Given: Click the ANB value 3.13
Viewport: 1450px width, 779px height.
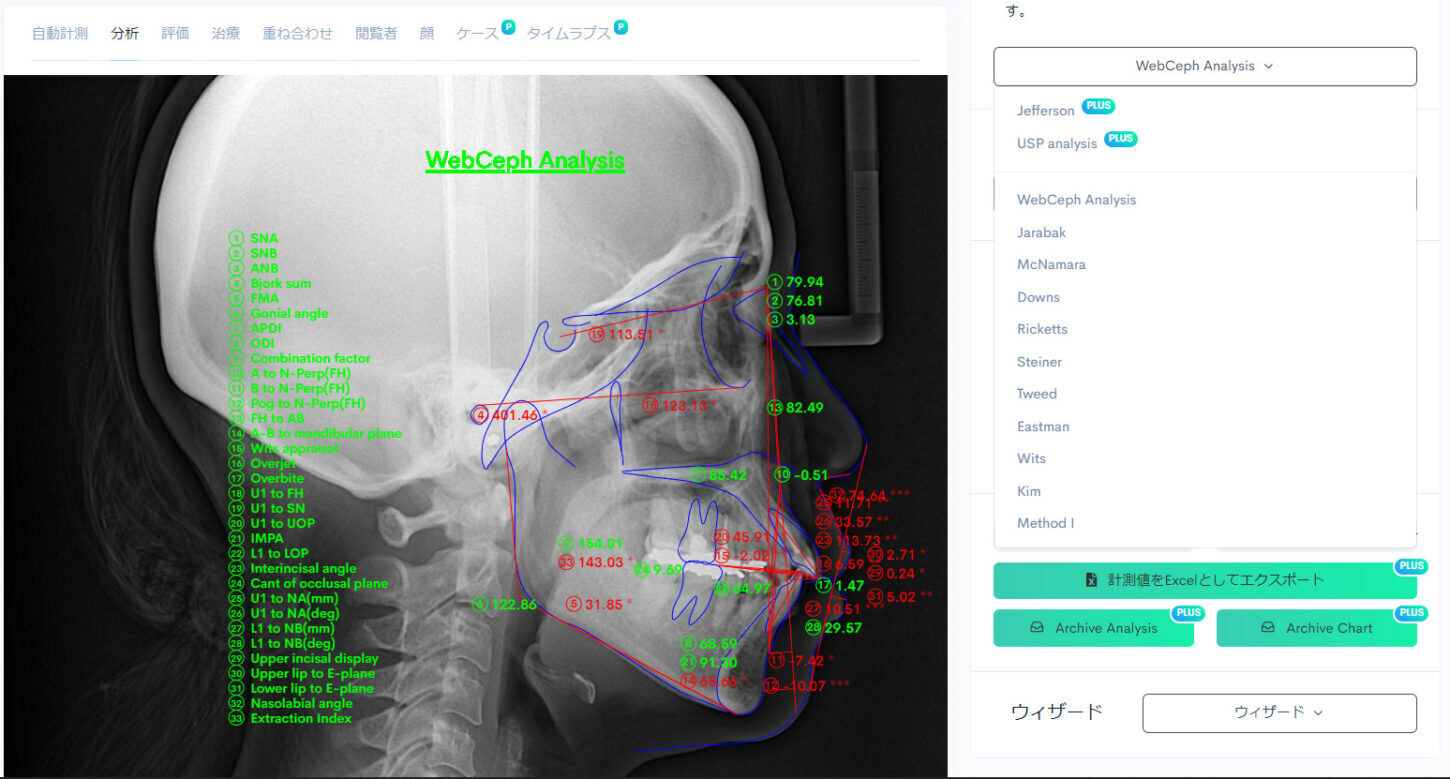Looking at the screenshot, I should (x=801, y=320).
